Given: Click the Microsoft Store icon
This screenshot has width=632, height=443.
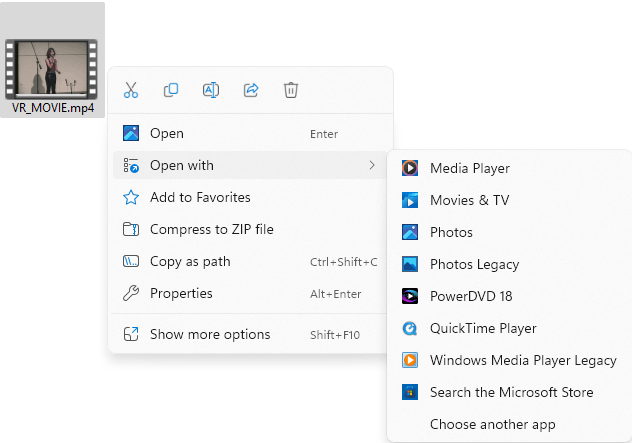Looking at the screenshot, I should tap(410, 392).
